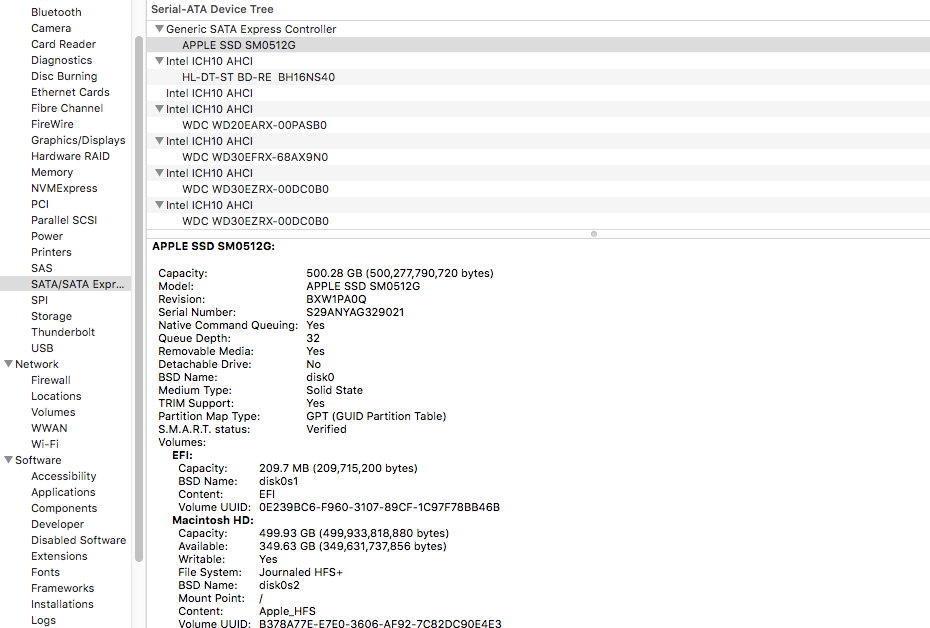Open Firewall under Network
Image resolution: width=930 pixels, height=628 pixels.
point(50,380)
